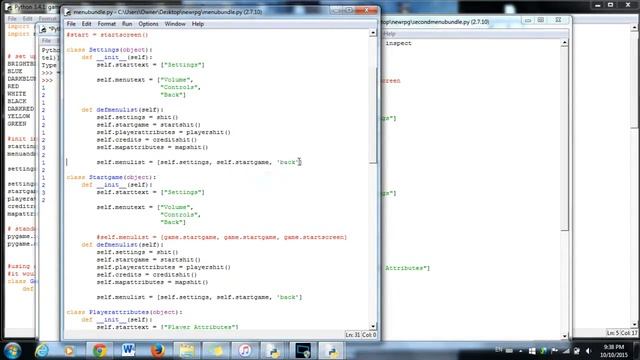Viewport: 640px width, 360px height.
Task: Open Windows Media Player from taskbar
Action: (x=69, y=351)
